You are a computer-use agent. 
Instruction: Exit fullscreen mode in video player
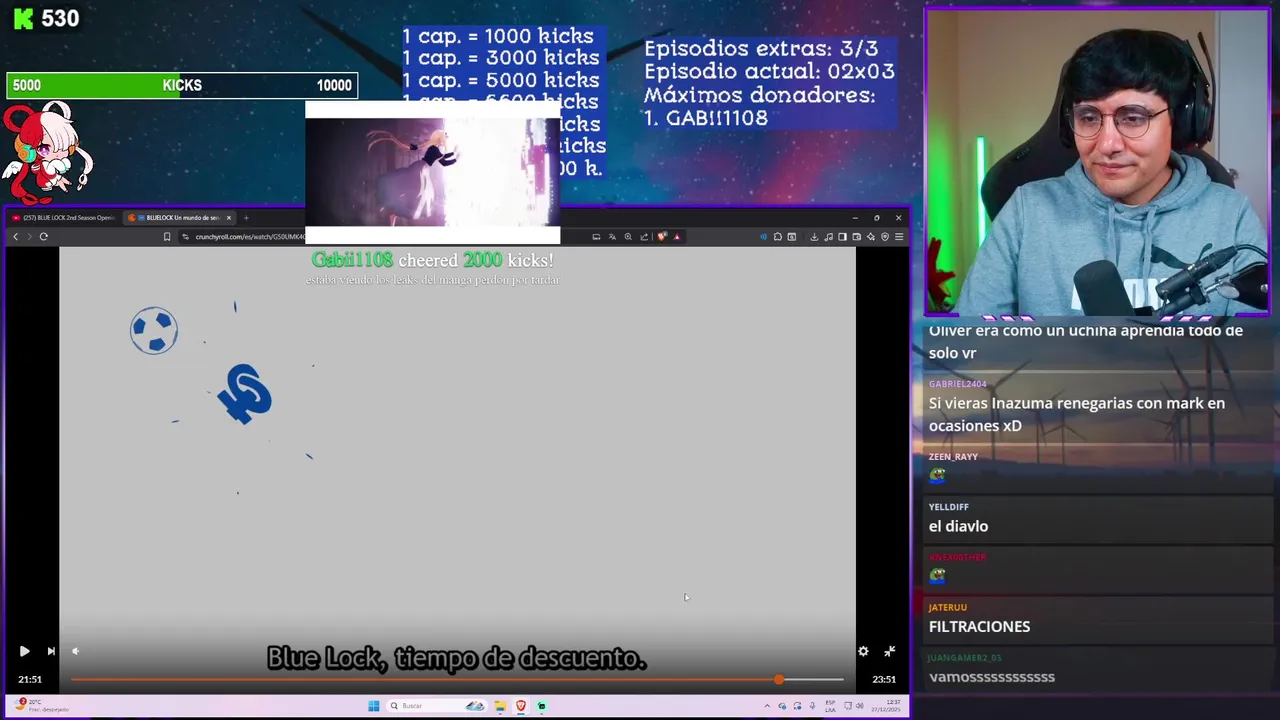[889, 651]
